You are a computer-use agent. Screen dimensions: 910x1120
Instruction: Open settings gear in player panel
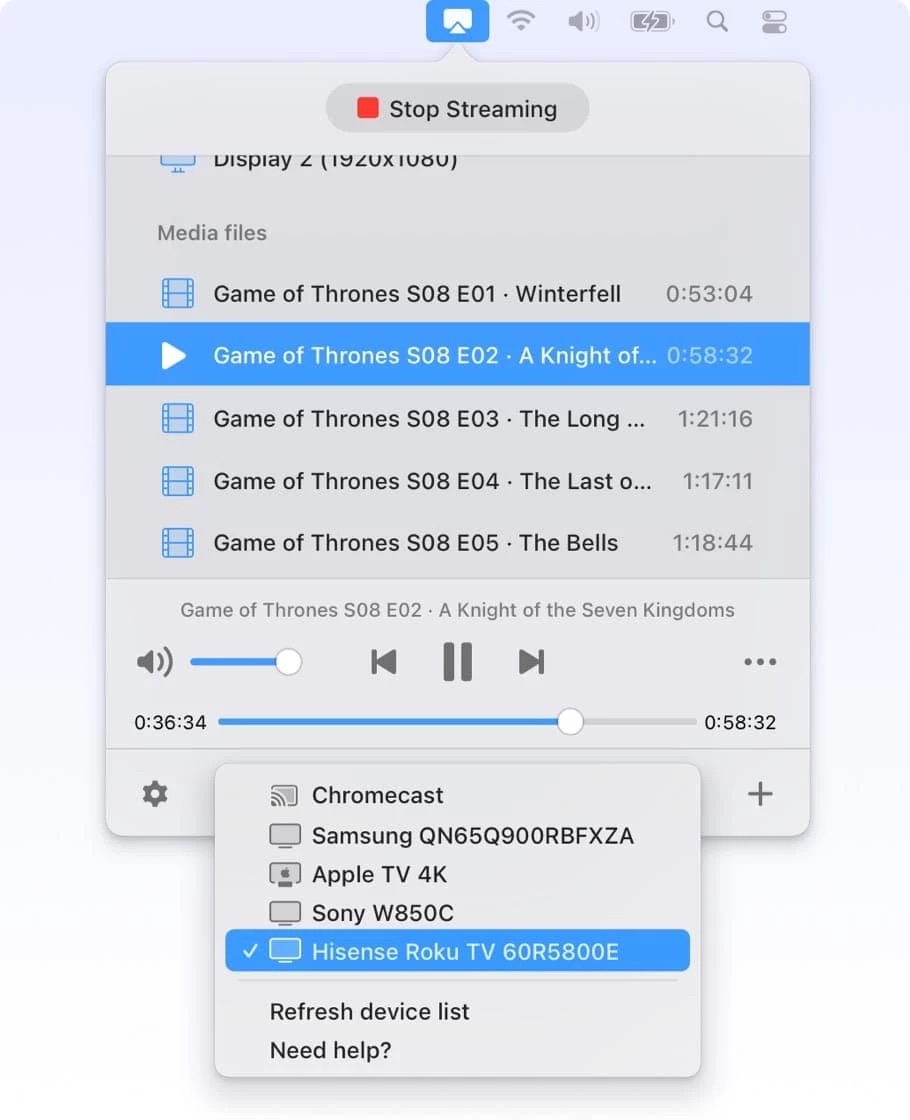(x=154, y=794)
